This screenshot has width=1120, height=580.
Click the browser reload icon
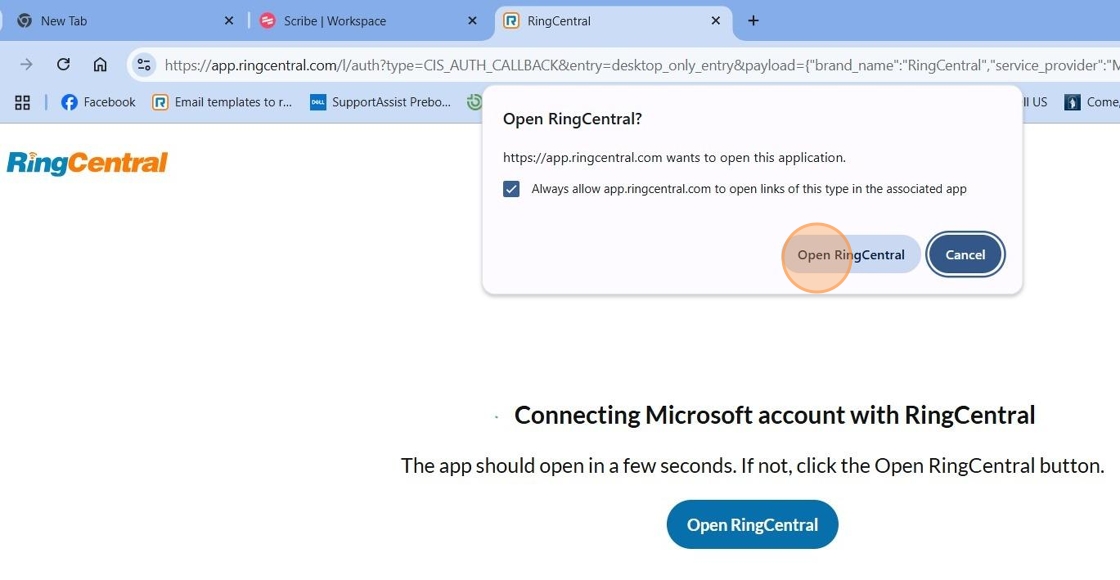coord(63,64)
